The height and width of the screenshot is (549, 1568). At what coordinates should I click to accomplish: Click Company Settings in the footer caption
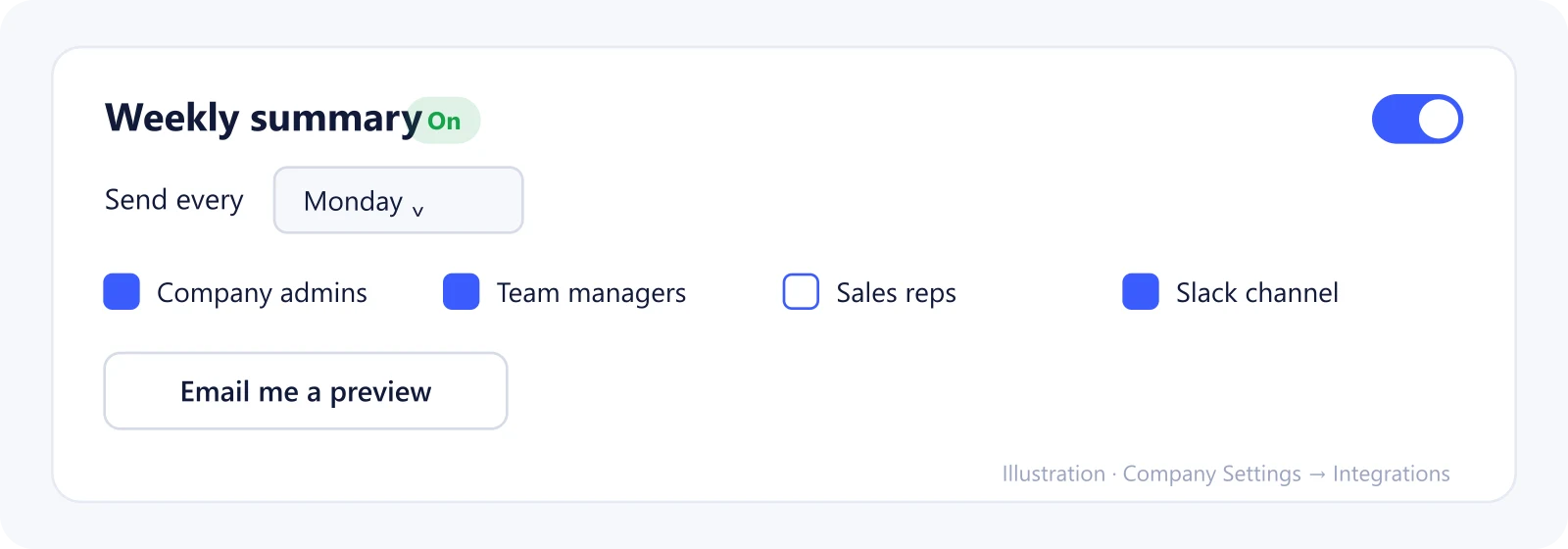click(1212, 474)
